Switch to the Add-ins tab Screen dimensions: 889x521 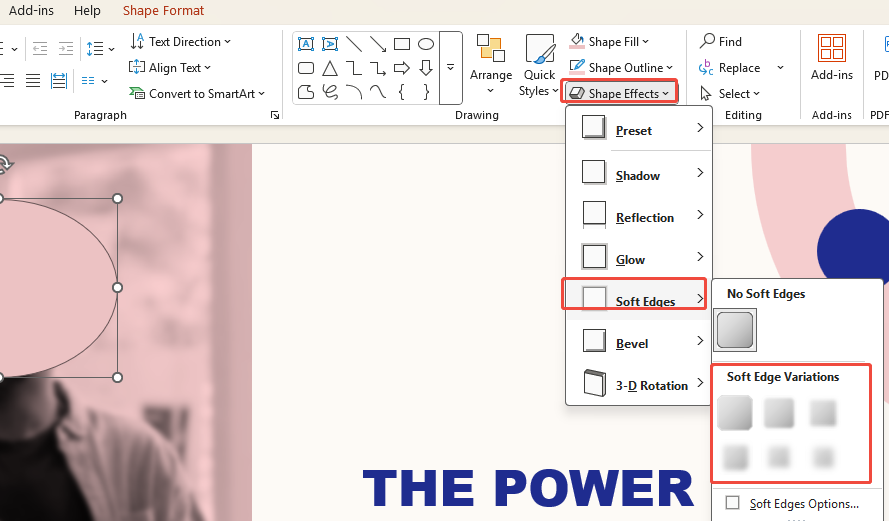click(x=31, y=10)
